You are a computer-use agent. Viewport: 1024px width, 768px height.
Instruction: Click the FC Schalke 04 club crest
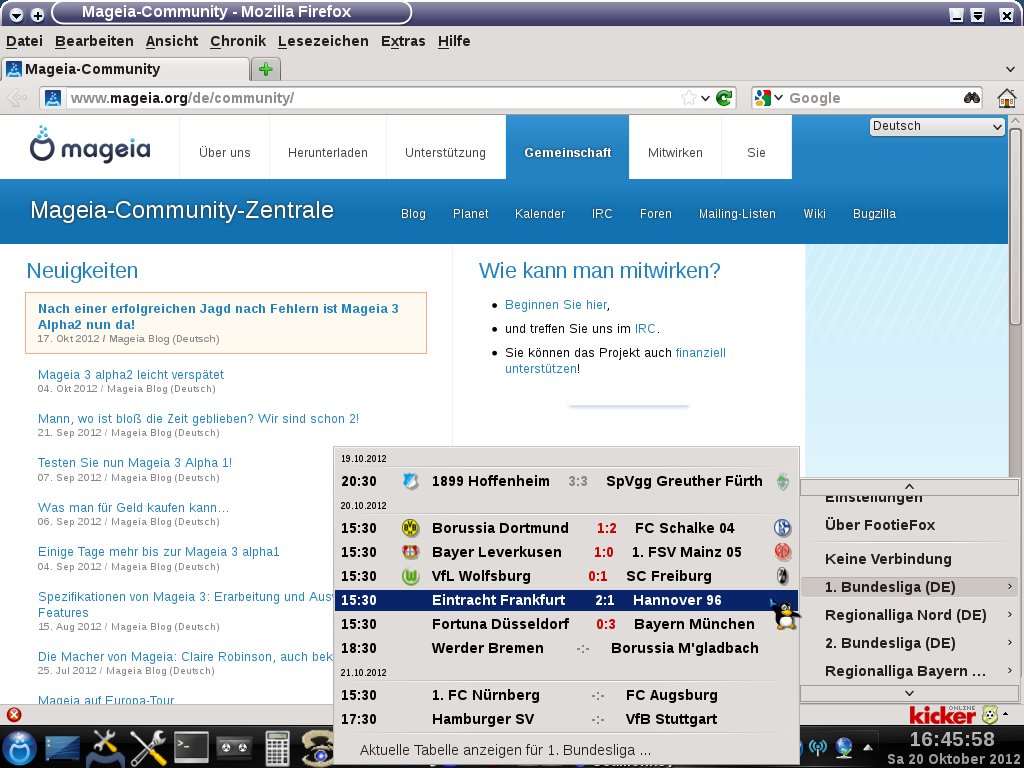point(782,528)
